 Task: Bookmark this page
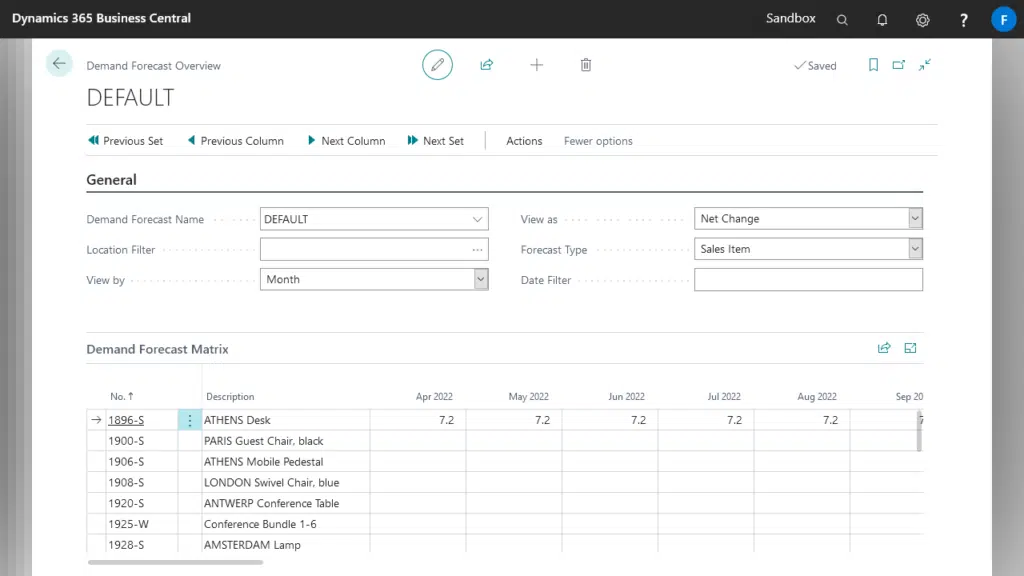tap(873, 65)
